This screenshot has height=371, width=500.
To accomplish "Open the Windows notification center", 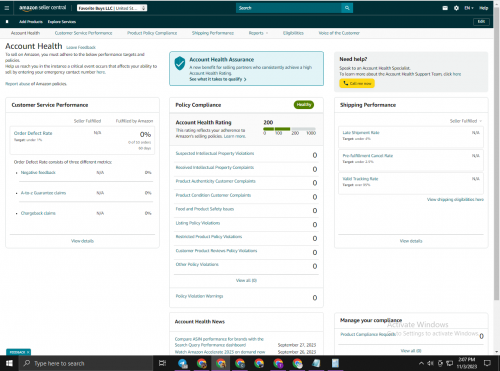I will point(487,363).
